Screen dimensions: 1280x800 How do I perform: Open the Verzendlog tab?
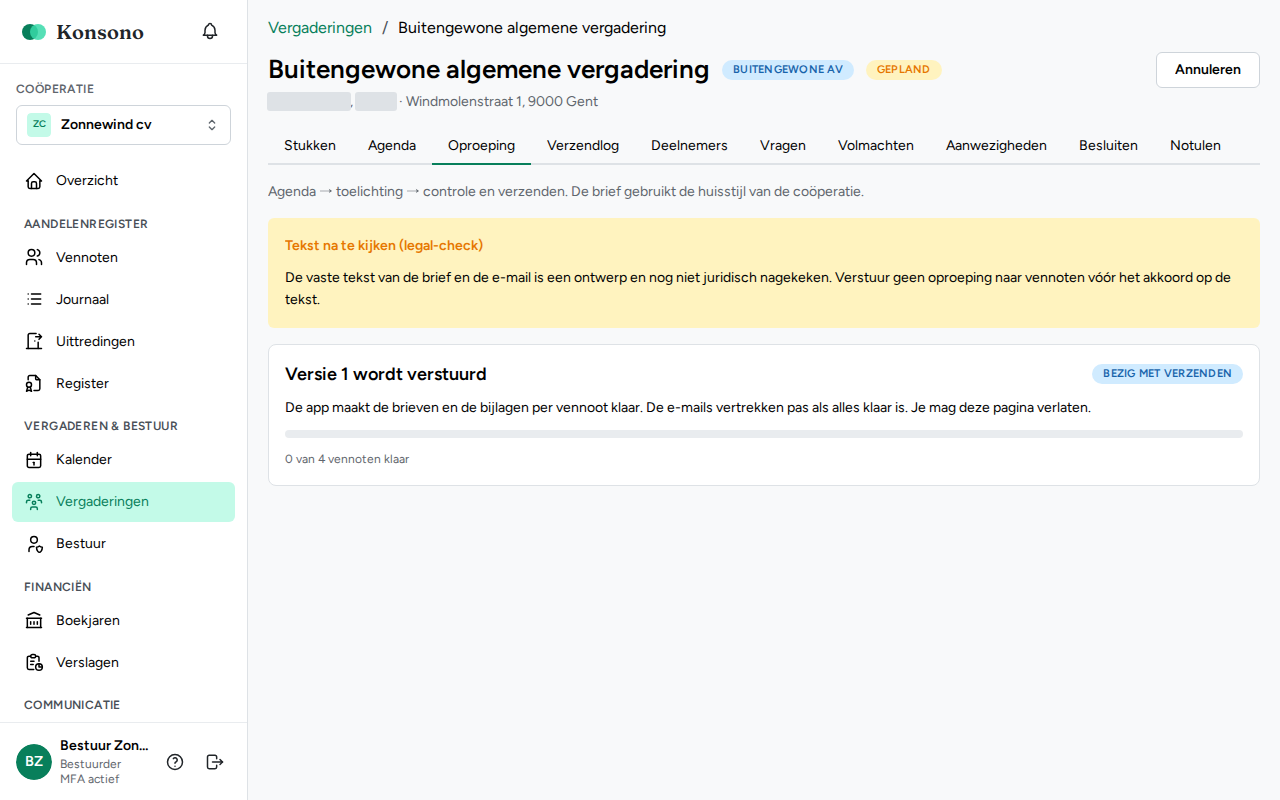(583, 146)
